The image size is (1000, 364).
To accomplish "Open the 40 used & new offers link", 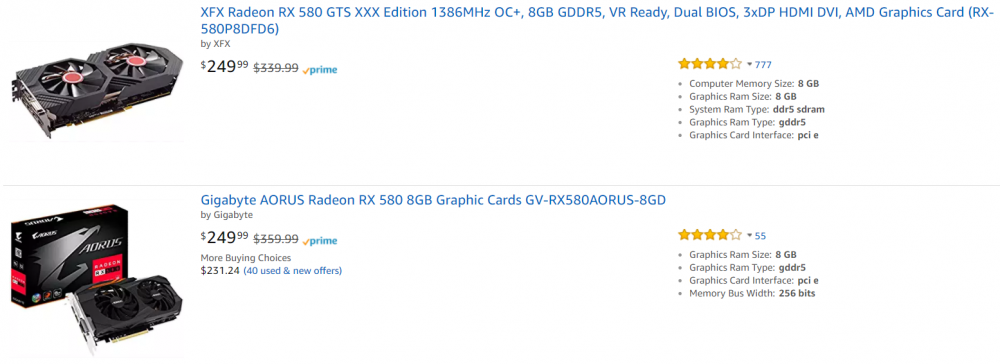I will click(293, 270).
